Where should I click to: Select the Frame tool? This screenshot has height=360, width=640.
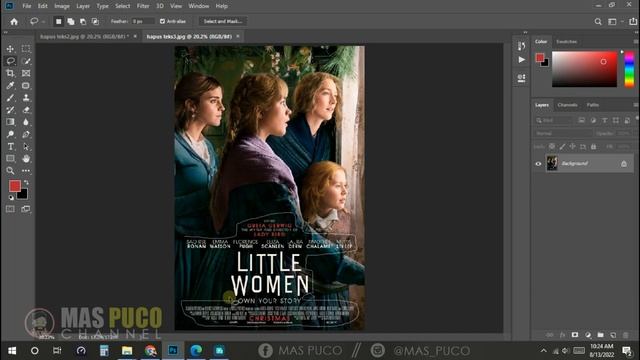26,73
